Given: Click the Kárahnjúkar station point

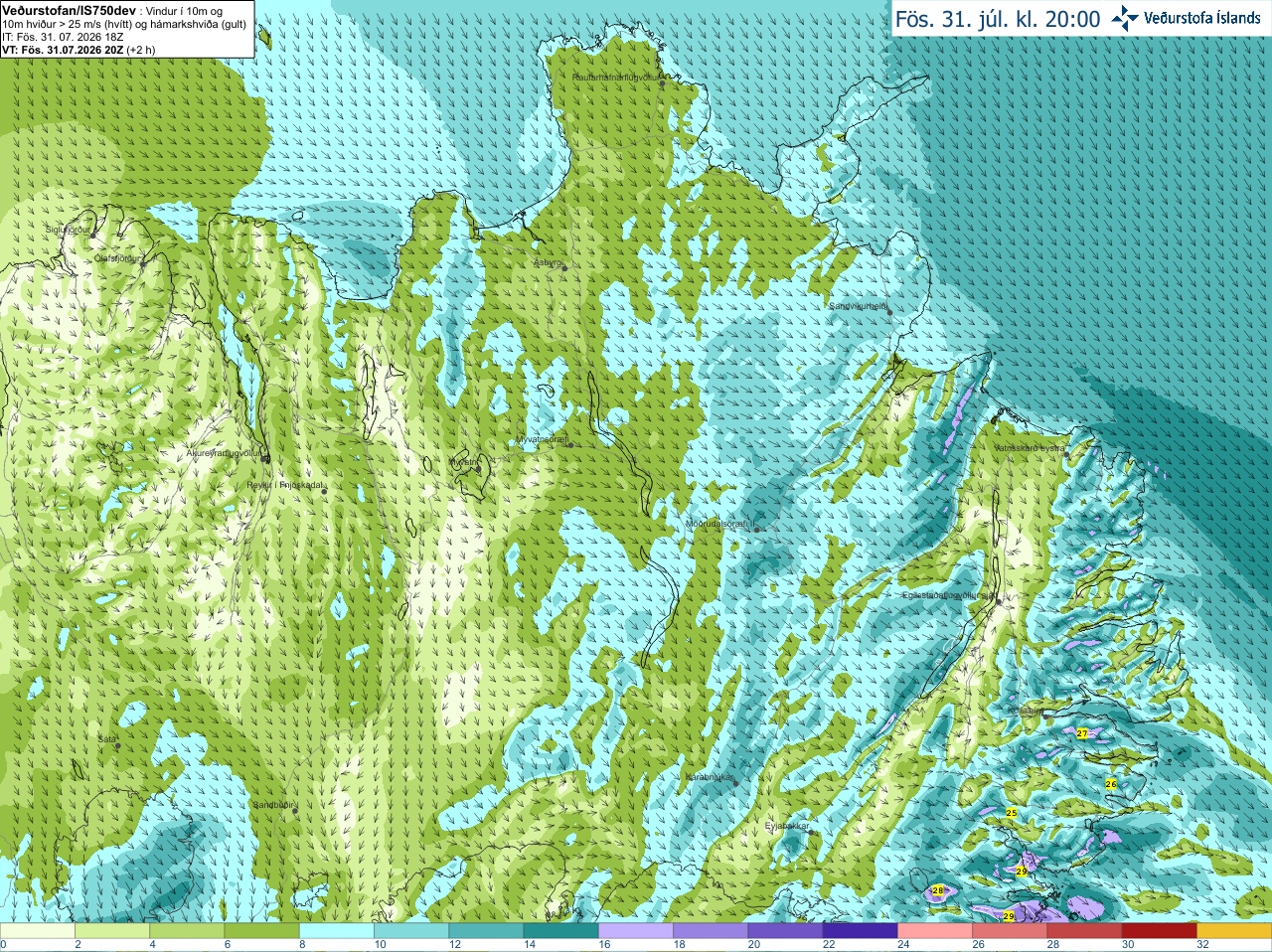Looking at the screenshot, I should (735, 783).
